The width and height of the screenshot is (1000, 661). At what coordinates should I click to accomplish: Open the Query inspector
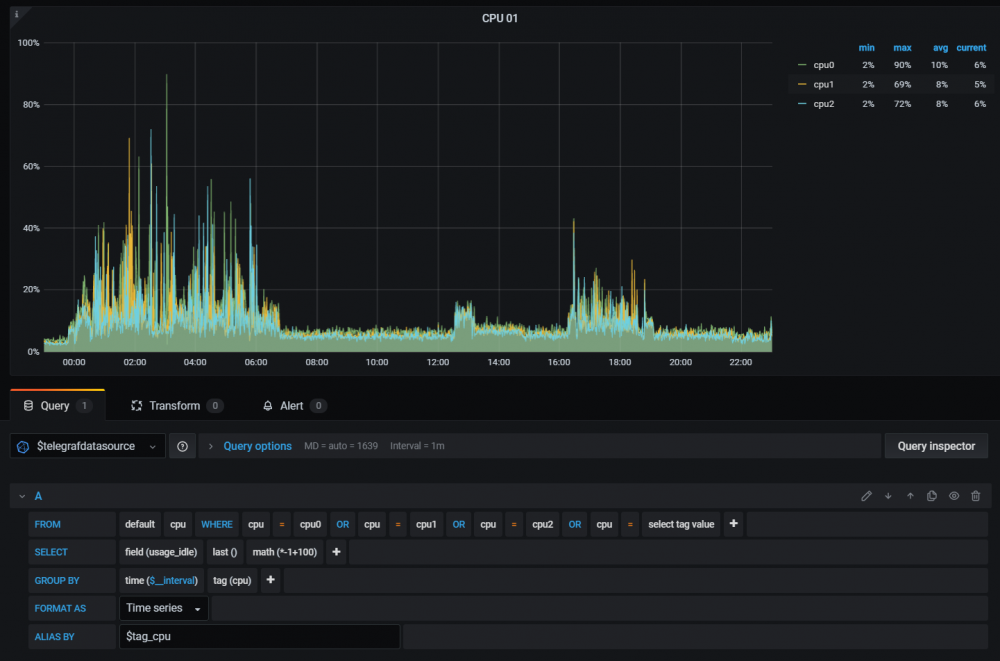point(936,446)
